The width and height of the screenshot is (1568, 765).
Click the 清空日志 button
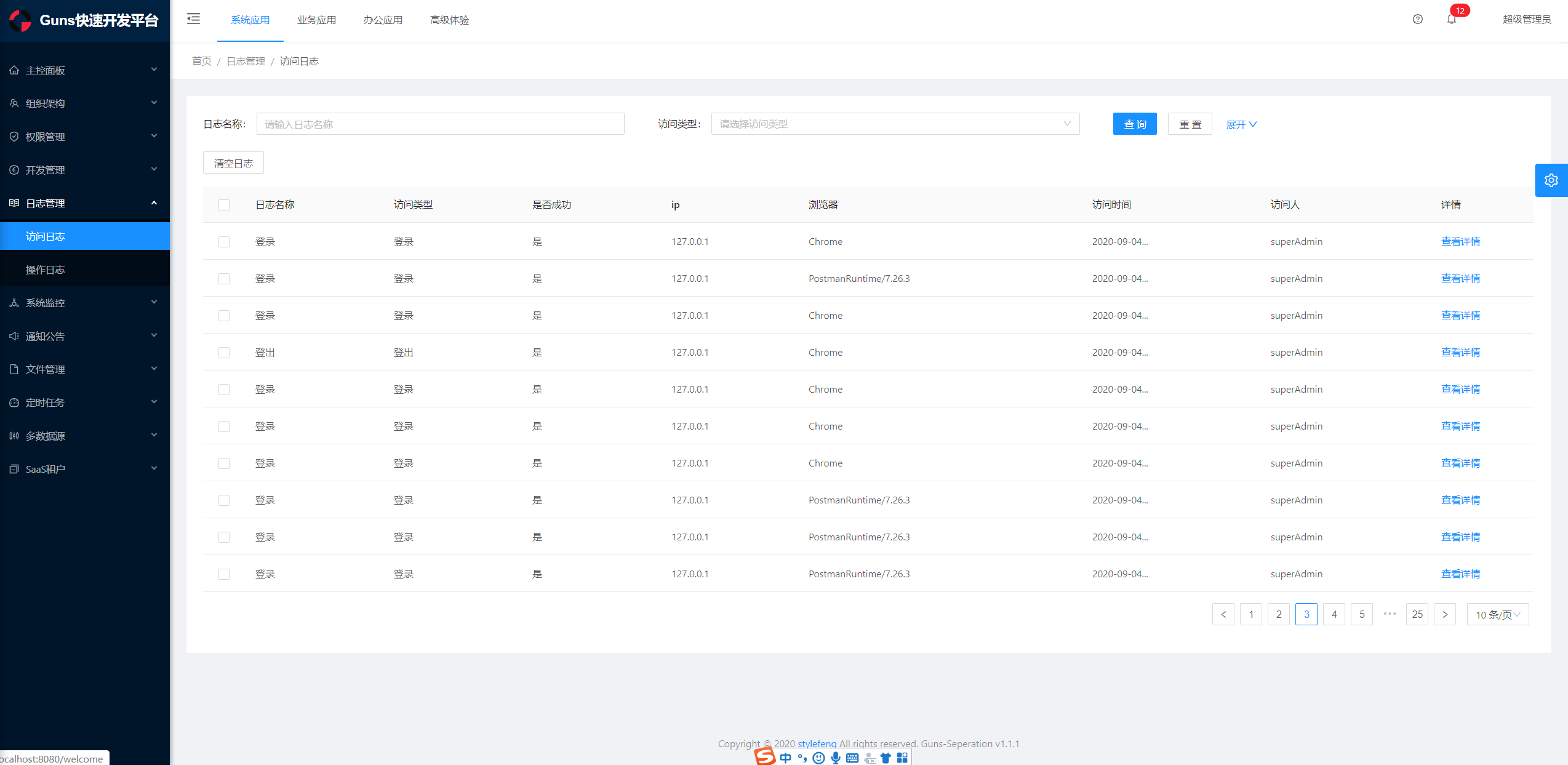click(x=233, y=163)
